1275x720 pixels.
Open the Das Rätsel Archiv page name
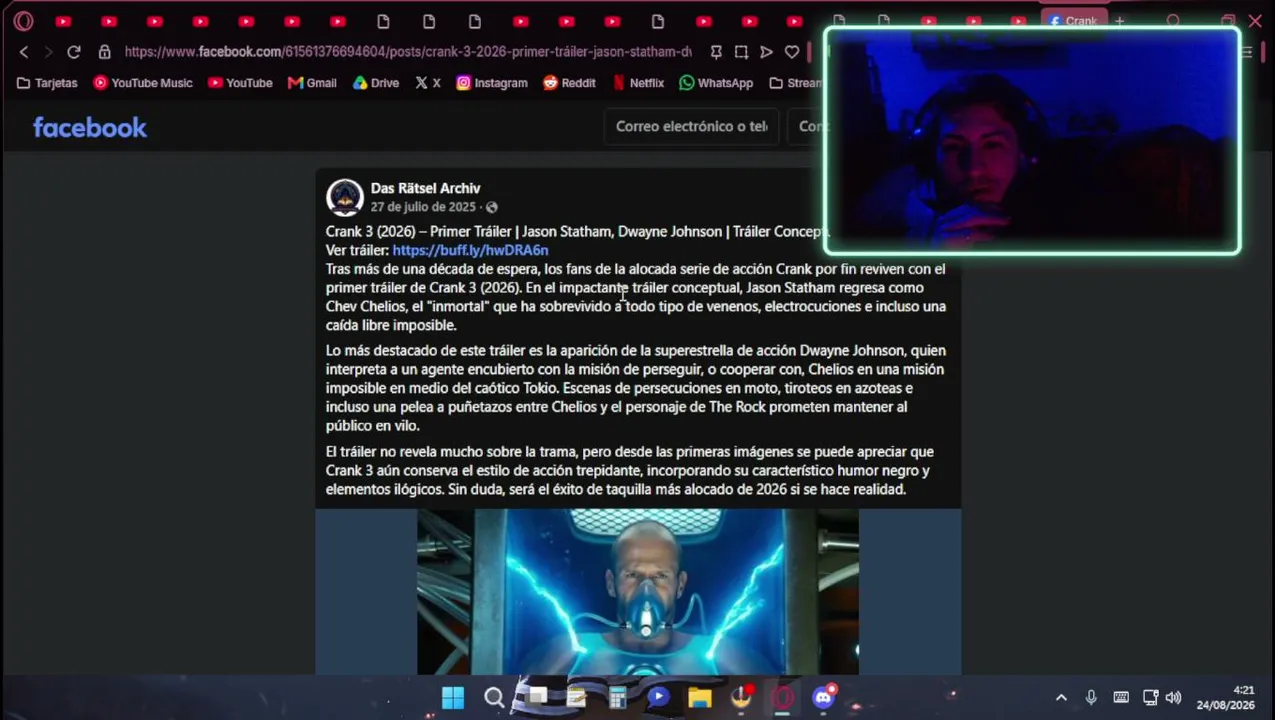pyautogui.click(x=425, y=188)
